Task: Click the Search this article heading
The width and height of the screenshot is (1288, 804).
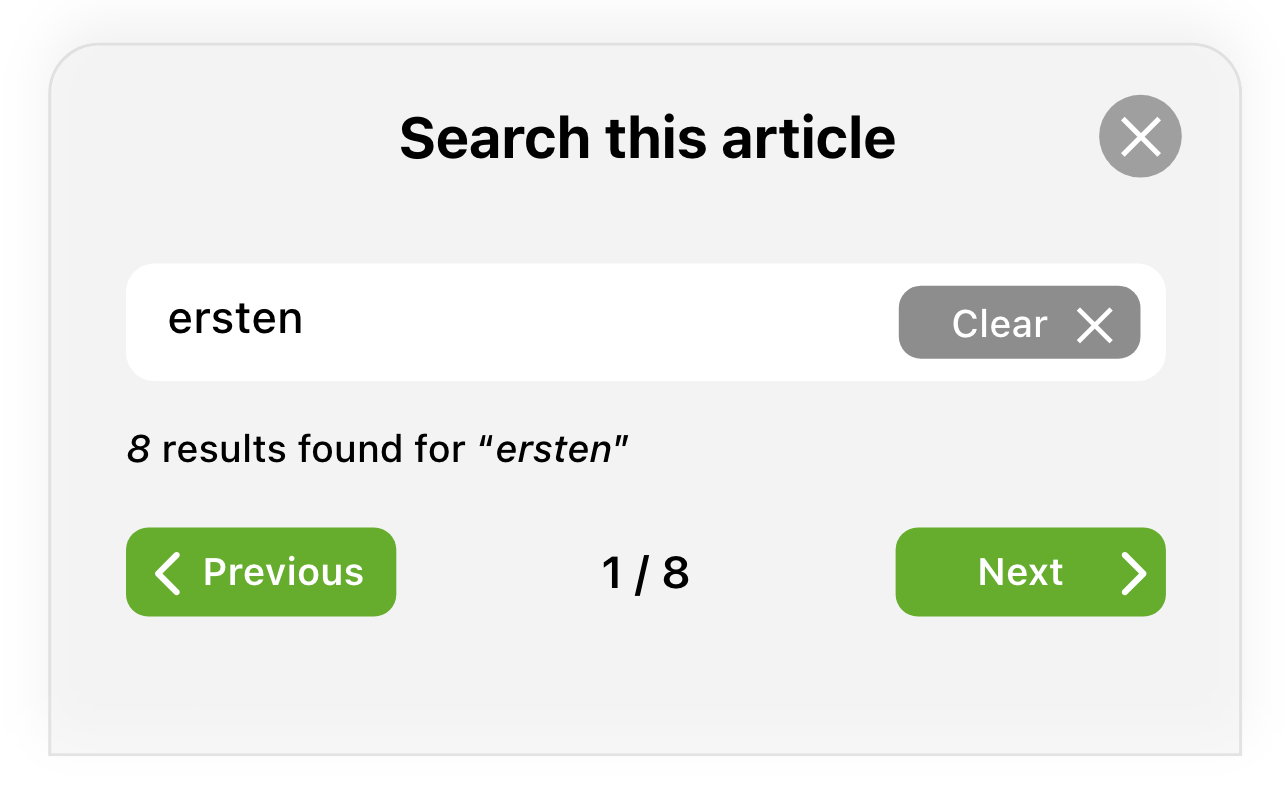Action: pos(647,138)
